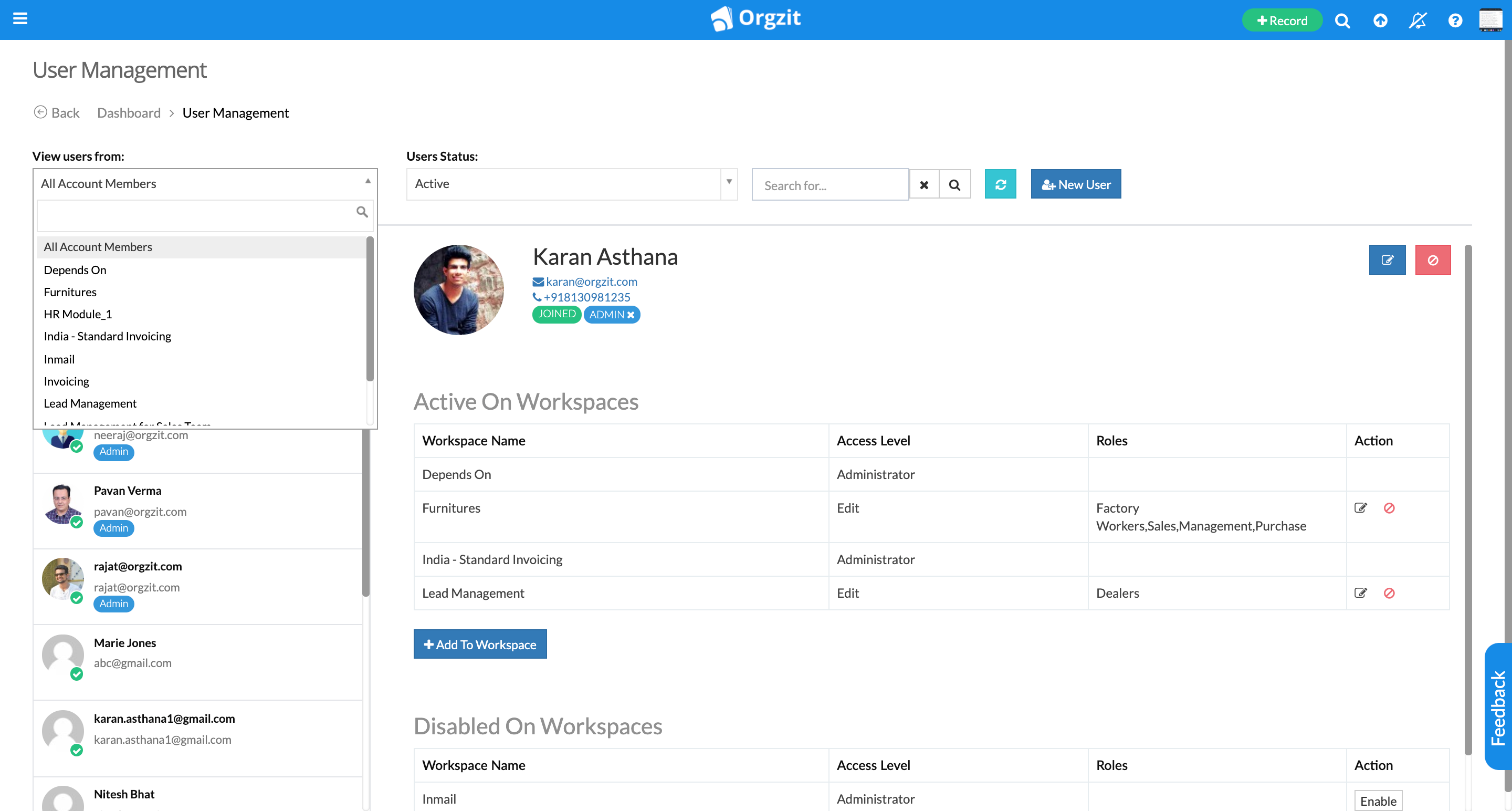This screenshot has height=811, width=1512.
Task: Select All Account Members option
Action: click(201, 247)
